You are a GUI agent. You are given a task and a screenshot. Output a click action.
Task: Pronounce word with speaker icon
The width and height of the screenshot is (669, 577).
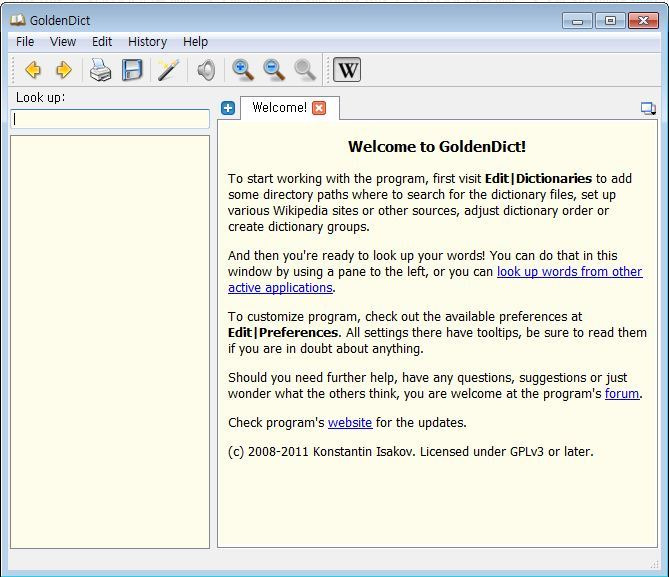[206, 70]
